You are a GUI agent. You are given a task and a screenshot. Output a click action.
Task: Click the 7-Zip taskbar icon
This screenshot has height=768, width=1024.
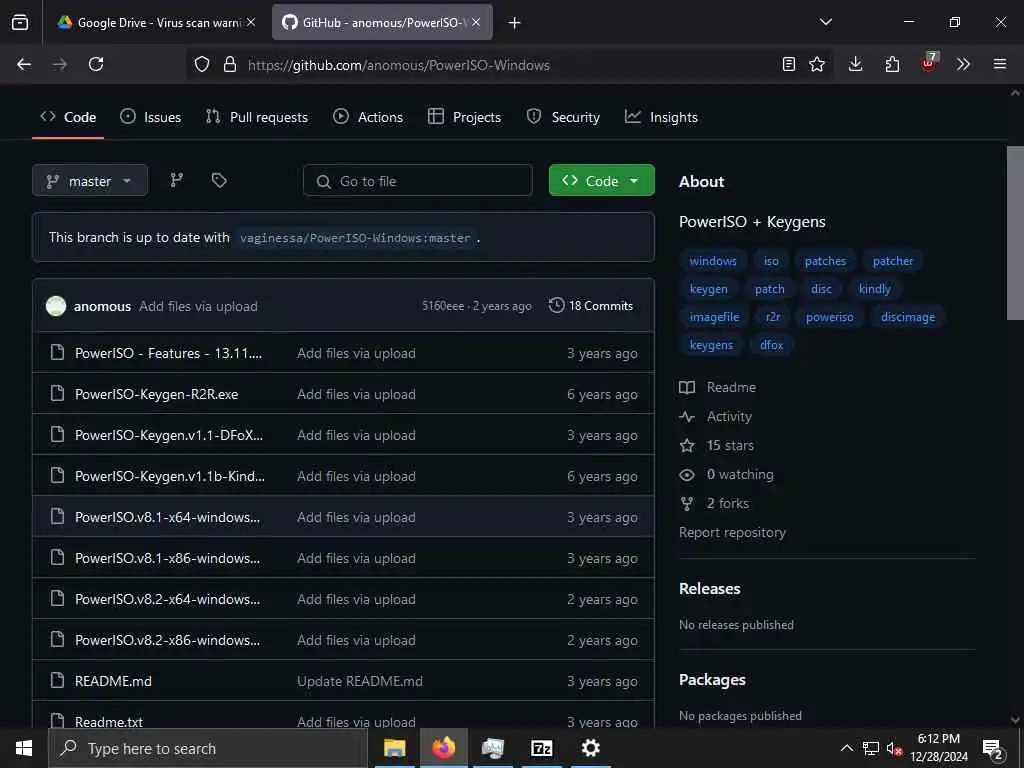541,748
